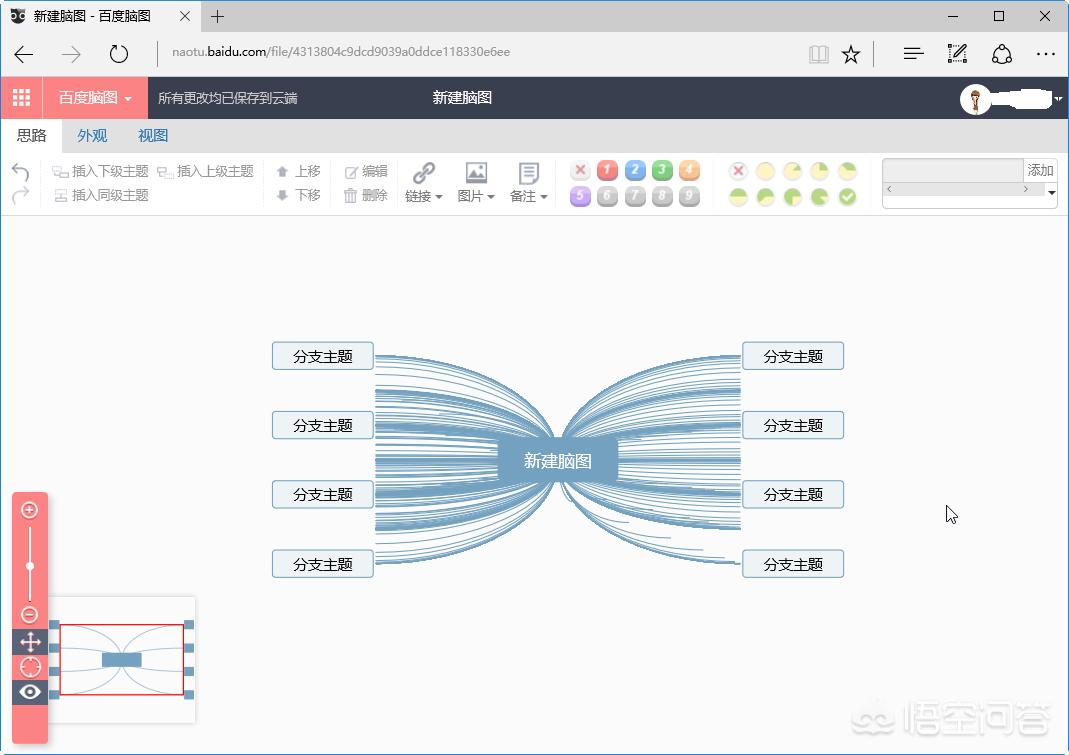Click the 添加 button beside the tag field
Screen dimensions: 1069x755
[1040, 170]
